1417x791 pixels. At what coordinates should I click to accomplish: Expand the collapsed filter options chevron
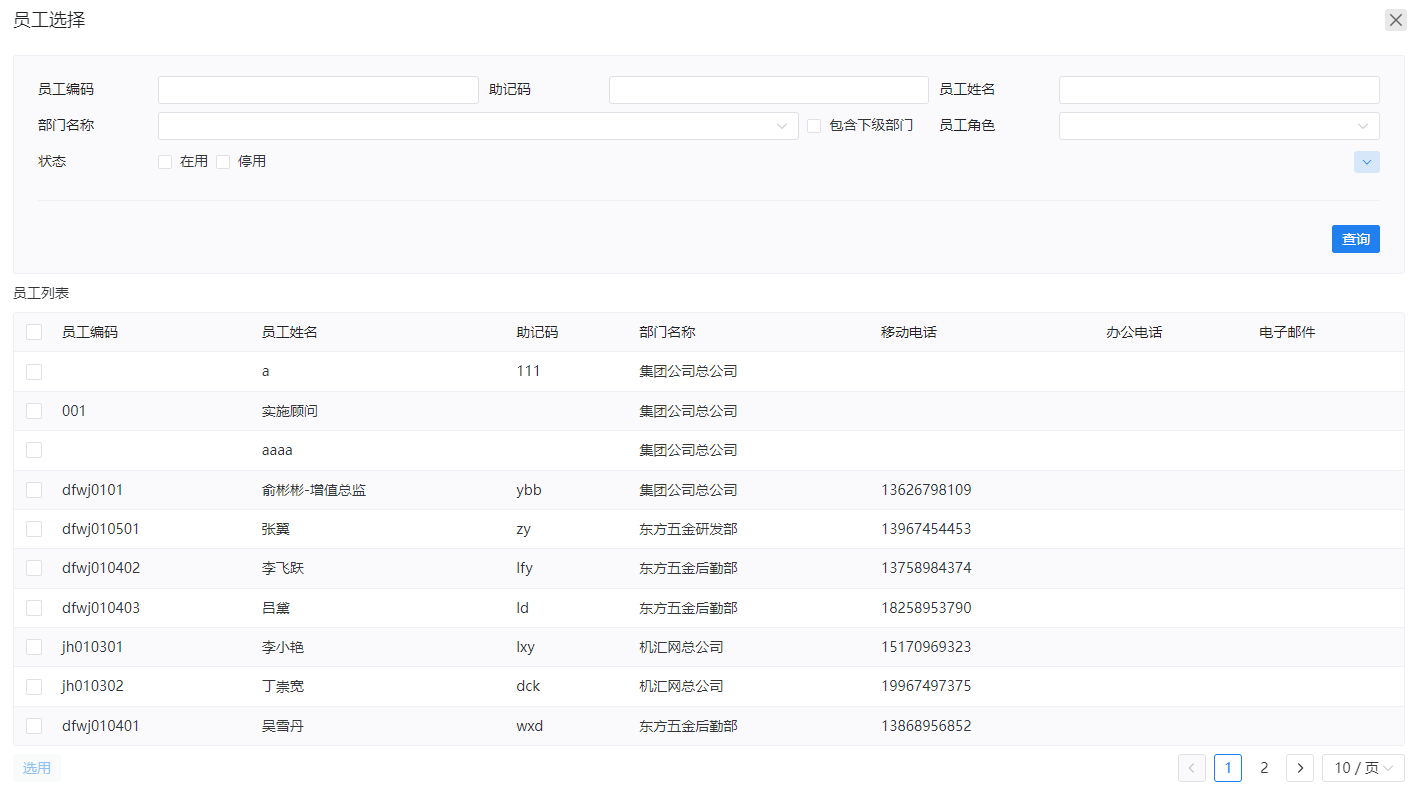pyautogui.click(x=1366, y=162)
